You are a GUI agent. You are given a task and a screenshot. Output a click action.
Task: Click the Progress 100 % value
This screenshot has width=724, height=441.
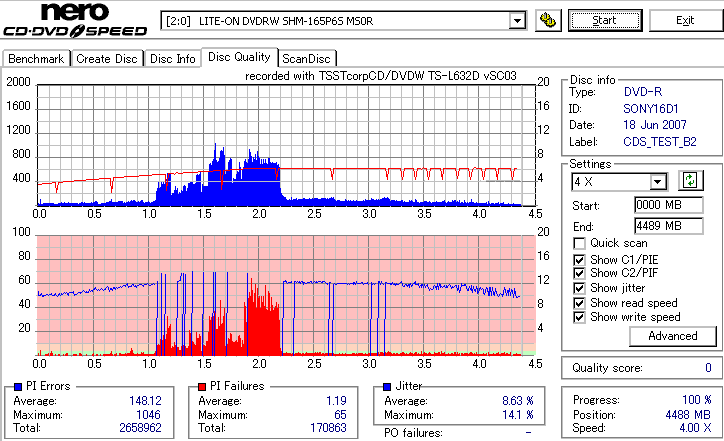(697, 399)
